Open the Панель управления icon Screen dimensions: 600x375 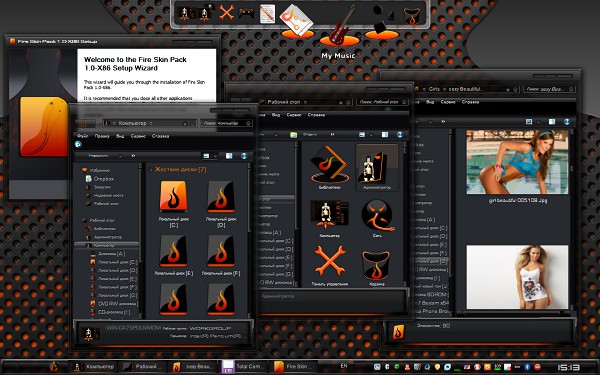329,261
